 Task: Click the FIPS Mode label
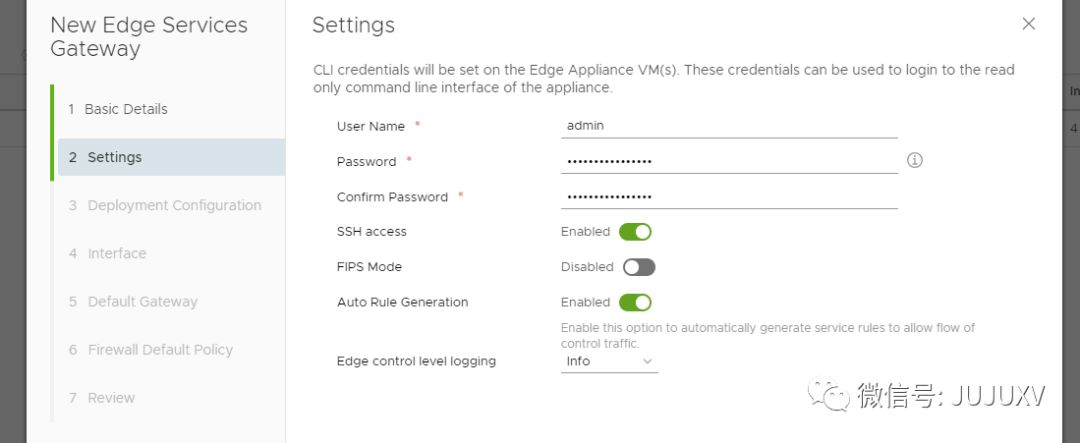coord(369,267)
